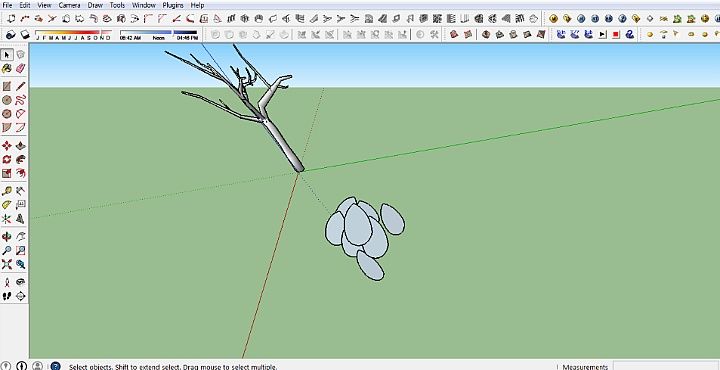The image size is (720, 370).
Task: Activate the Move tool
Action: [x=7, y=146]
